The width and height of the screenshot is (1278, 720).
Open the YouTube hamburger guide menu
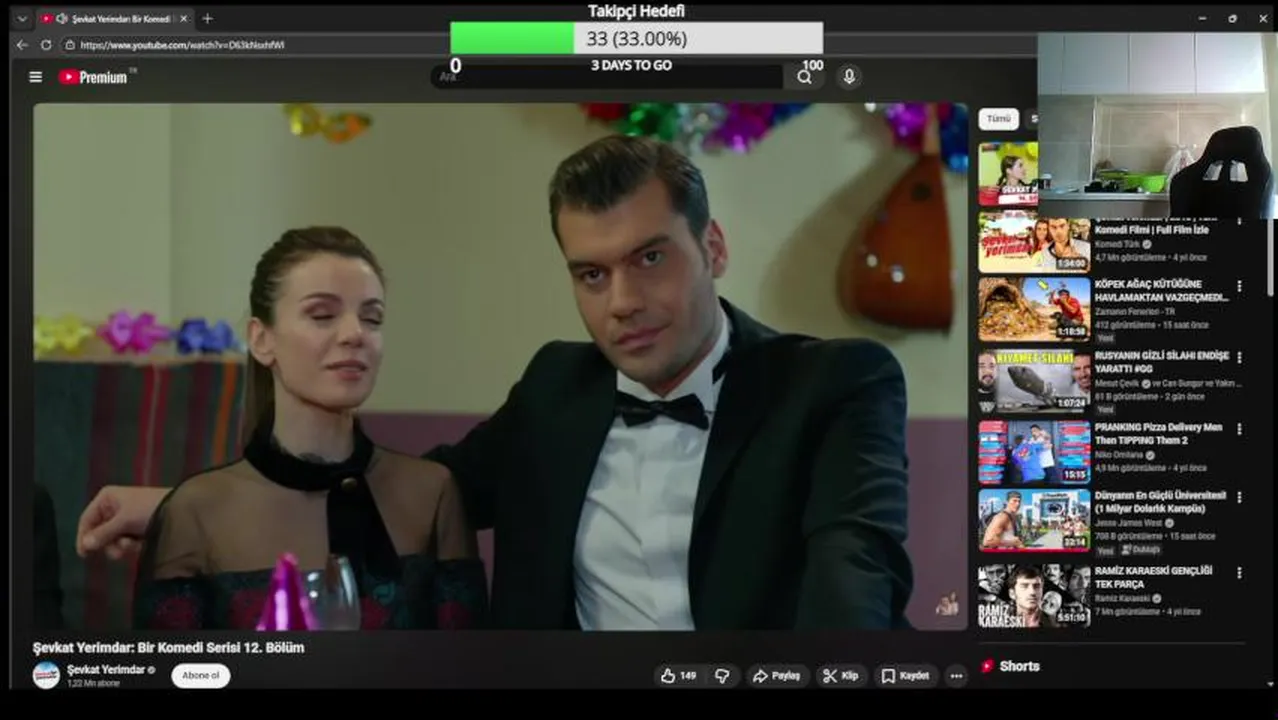click(36, 77)
